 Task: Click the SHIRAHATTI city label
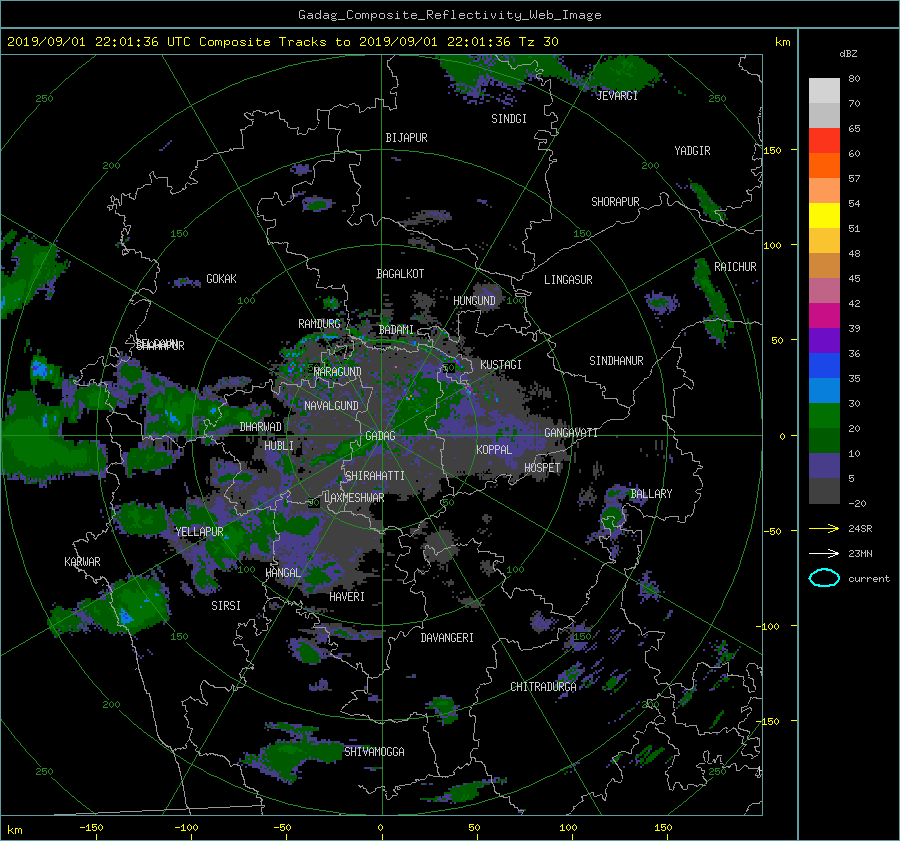tap(375, 476)
